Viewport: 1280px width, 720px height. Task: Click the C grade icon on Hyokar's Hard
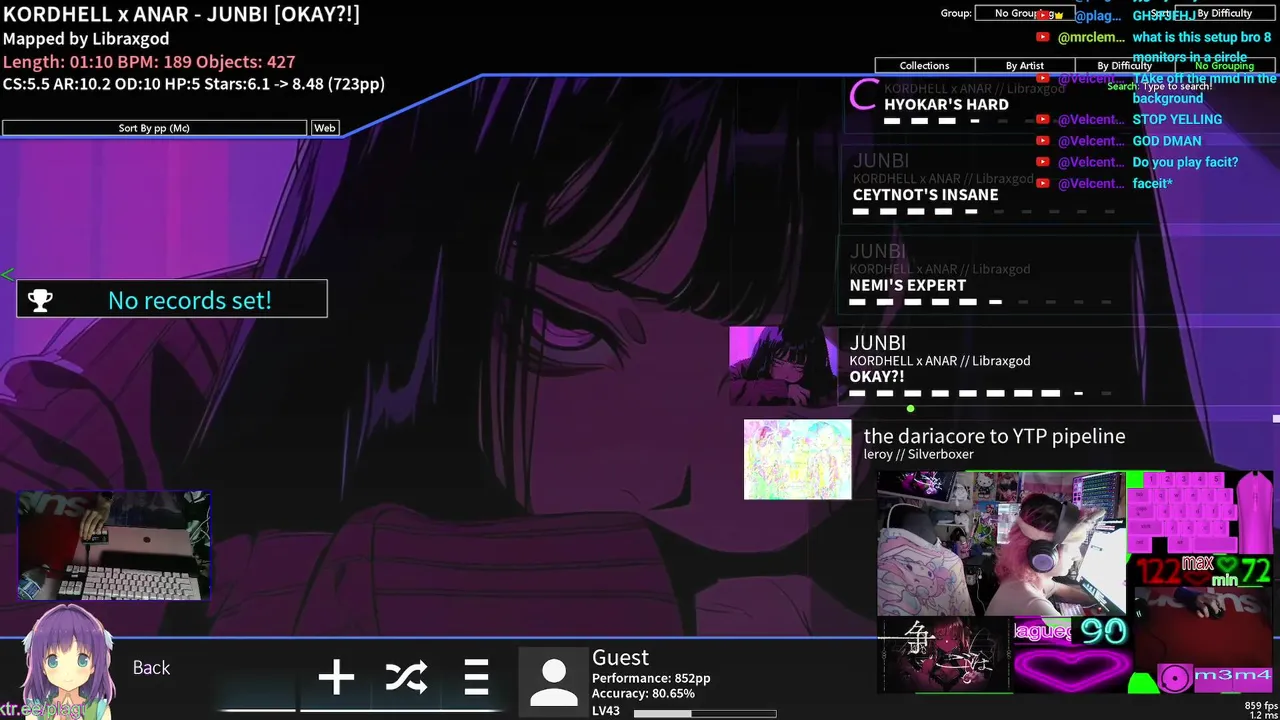point(862,96)
